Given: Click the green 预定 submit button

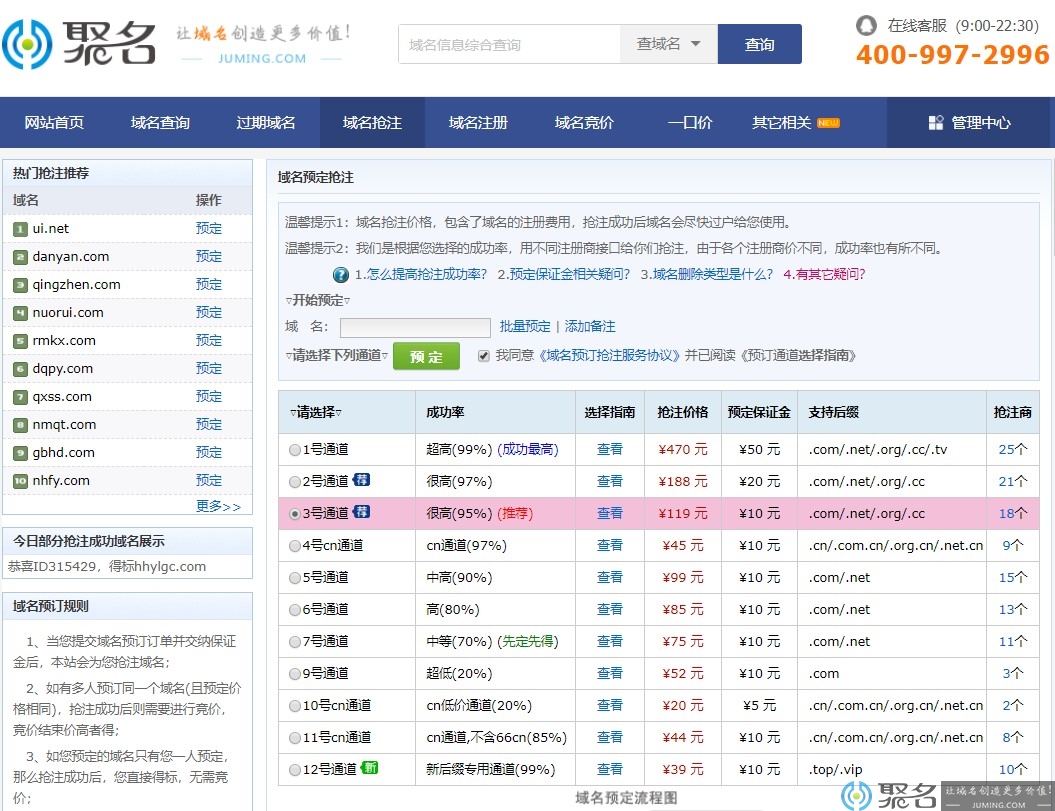Looking at the screenshot, I should [x=427, y=356].
